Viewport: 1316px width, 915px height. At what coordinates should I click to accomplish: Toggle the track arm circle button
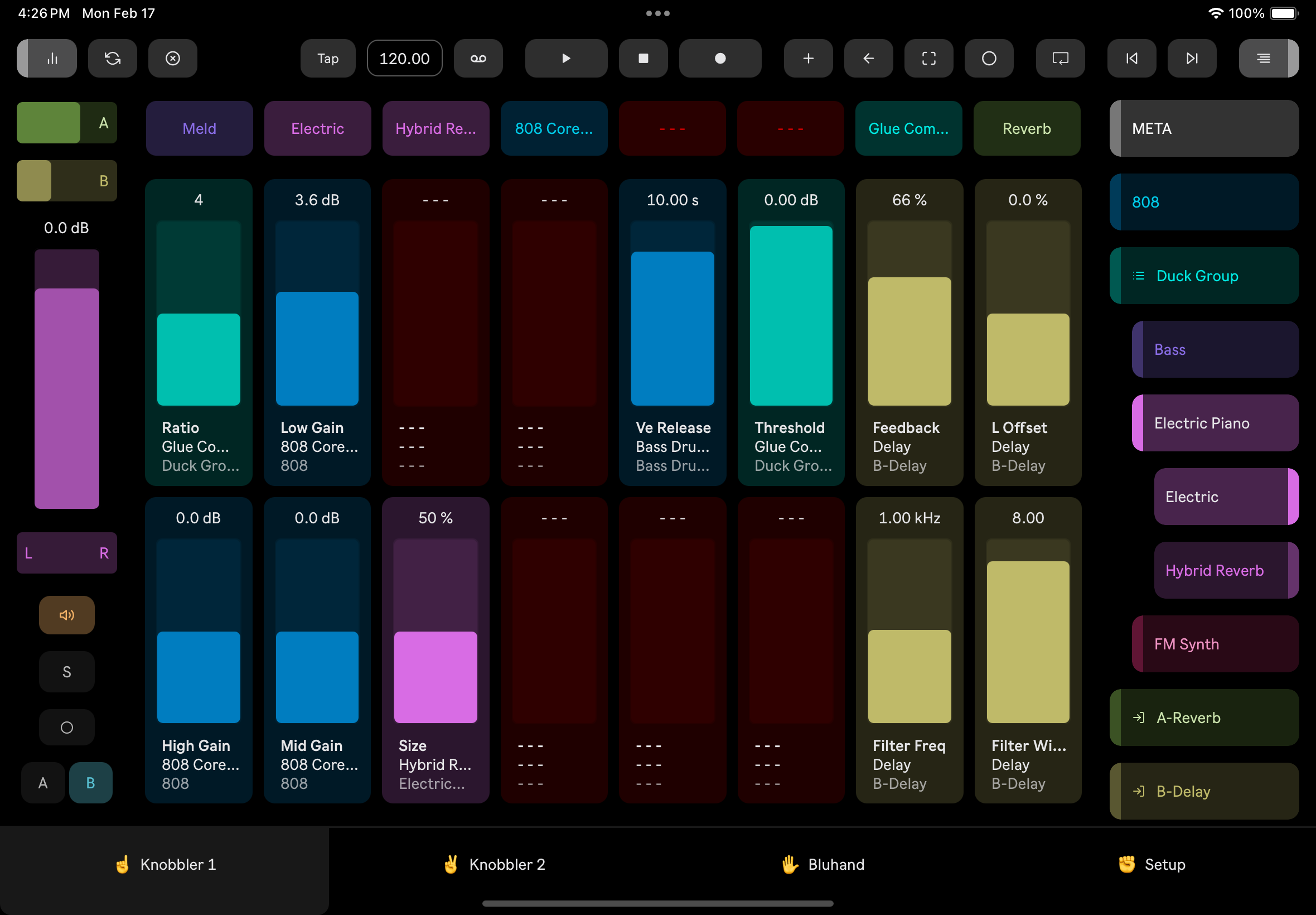coord(66,727)
